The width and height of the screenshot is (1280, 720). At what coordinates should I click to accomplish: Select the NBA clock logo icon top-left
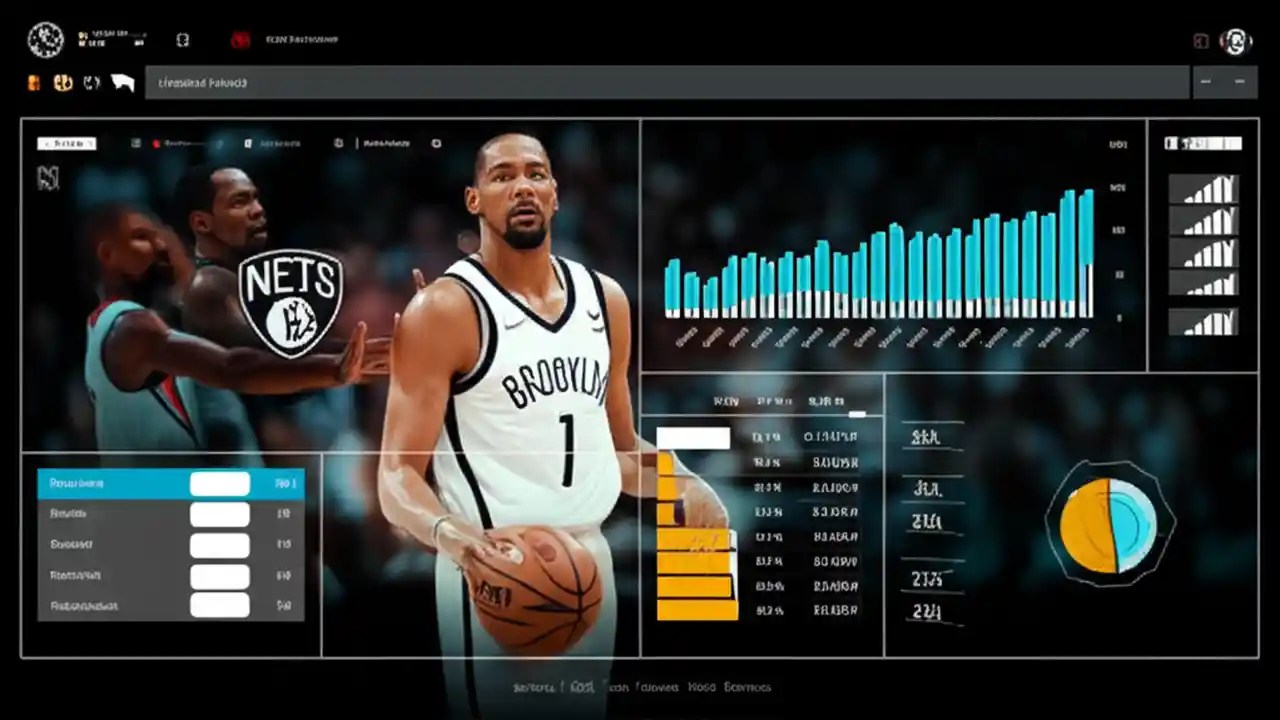click(x=46, y=40)
